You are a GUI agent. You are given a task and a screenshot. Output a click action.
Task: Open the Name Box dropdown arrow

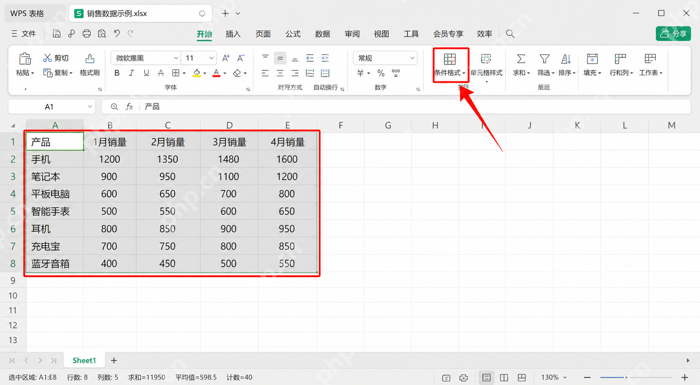tap(90, 107)
